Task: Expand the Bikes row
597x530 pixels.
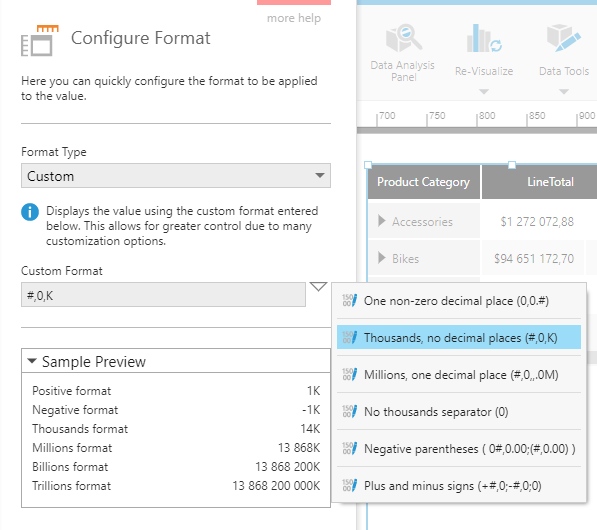Action: (x=382, y=258)
